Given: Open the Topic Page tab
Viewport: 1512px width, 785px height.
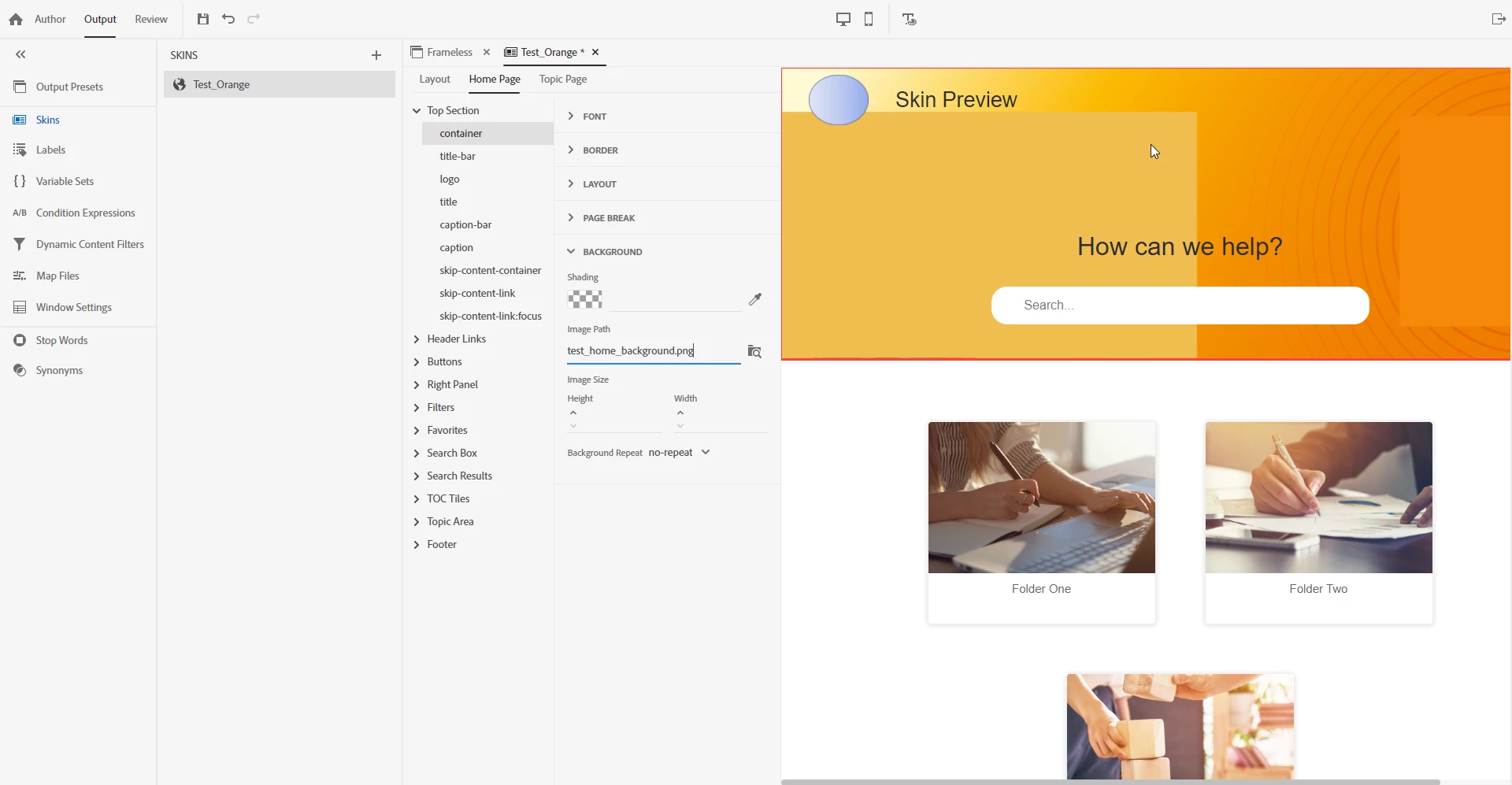Looking at the screenshot, I should pos(563,79).
